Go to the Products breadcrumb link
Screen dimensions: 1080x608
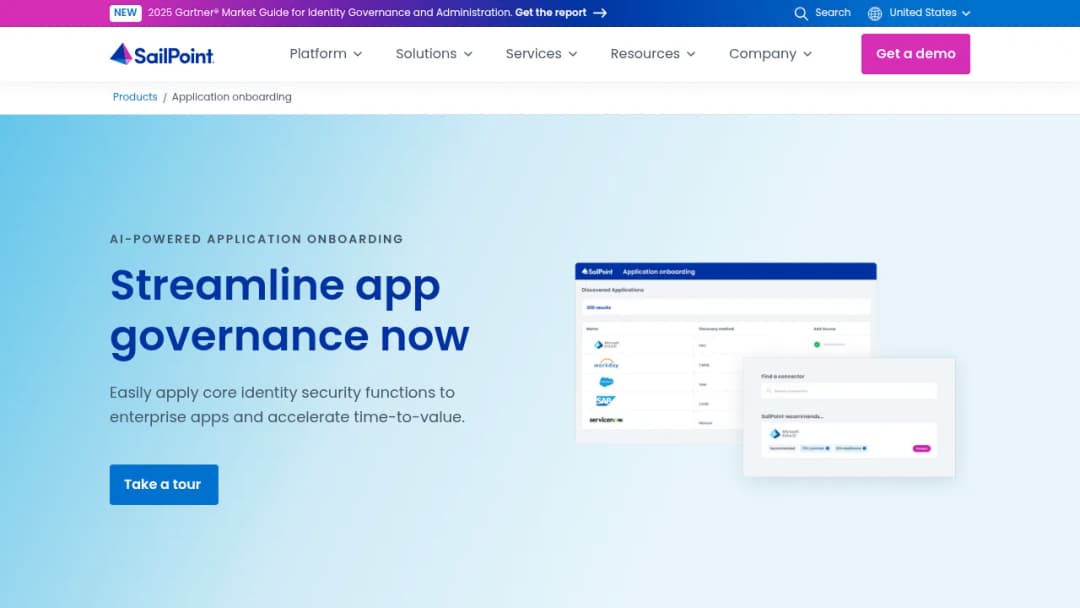(x=135, y=97)
